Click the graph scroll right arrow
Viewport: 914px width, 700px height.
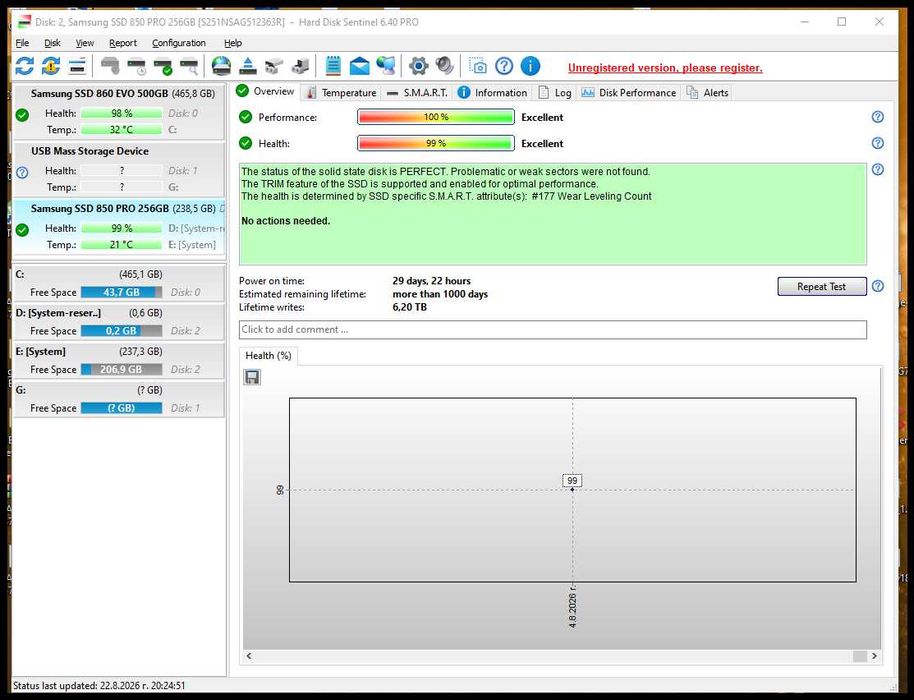click(x=874, y=656)
